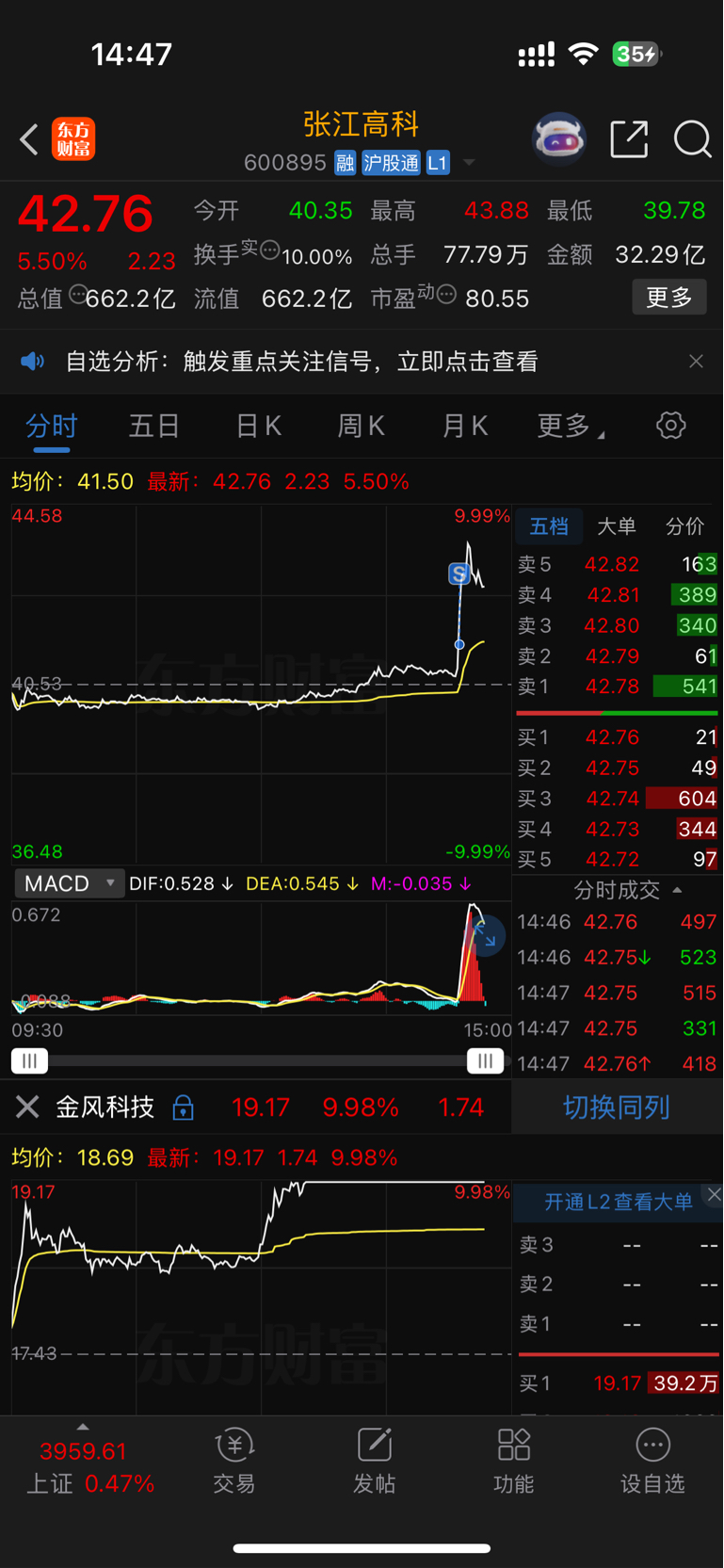Tap the 14:47 42.75 331 trade row
The width and height of the screenshot is (724, 1568).
617,1028
